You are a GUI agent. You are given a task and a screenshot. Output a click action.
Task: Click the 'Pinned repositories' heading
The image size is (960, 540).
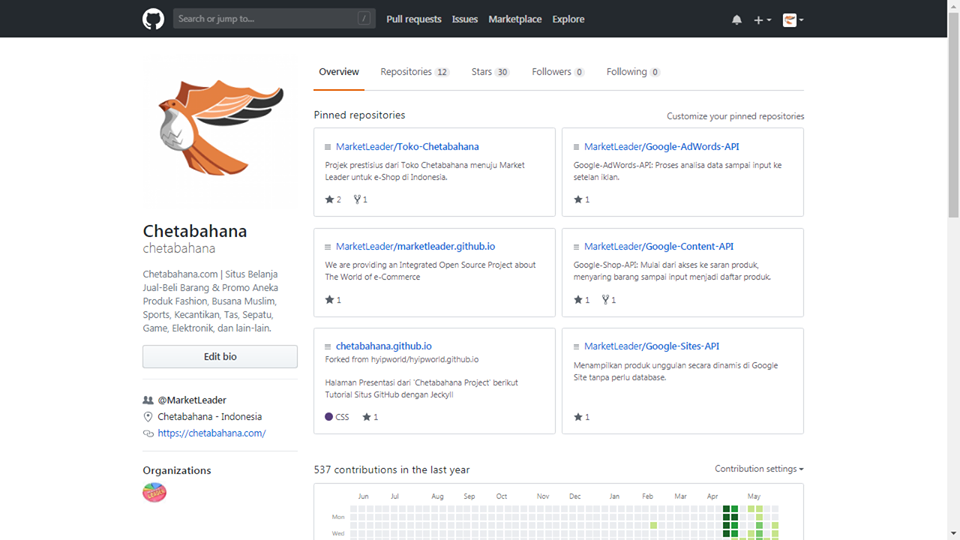coord(359,115)
